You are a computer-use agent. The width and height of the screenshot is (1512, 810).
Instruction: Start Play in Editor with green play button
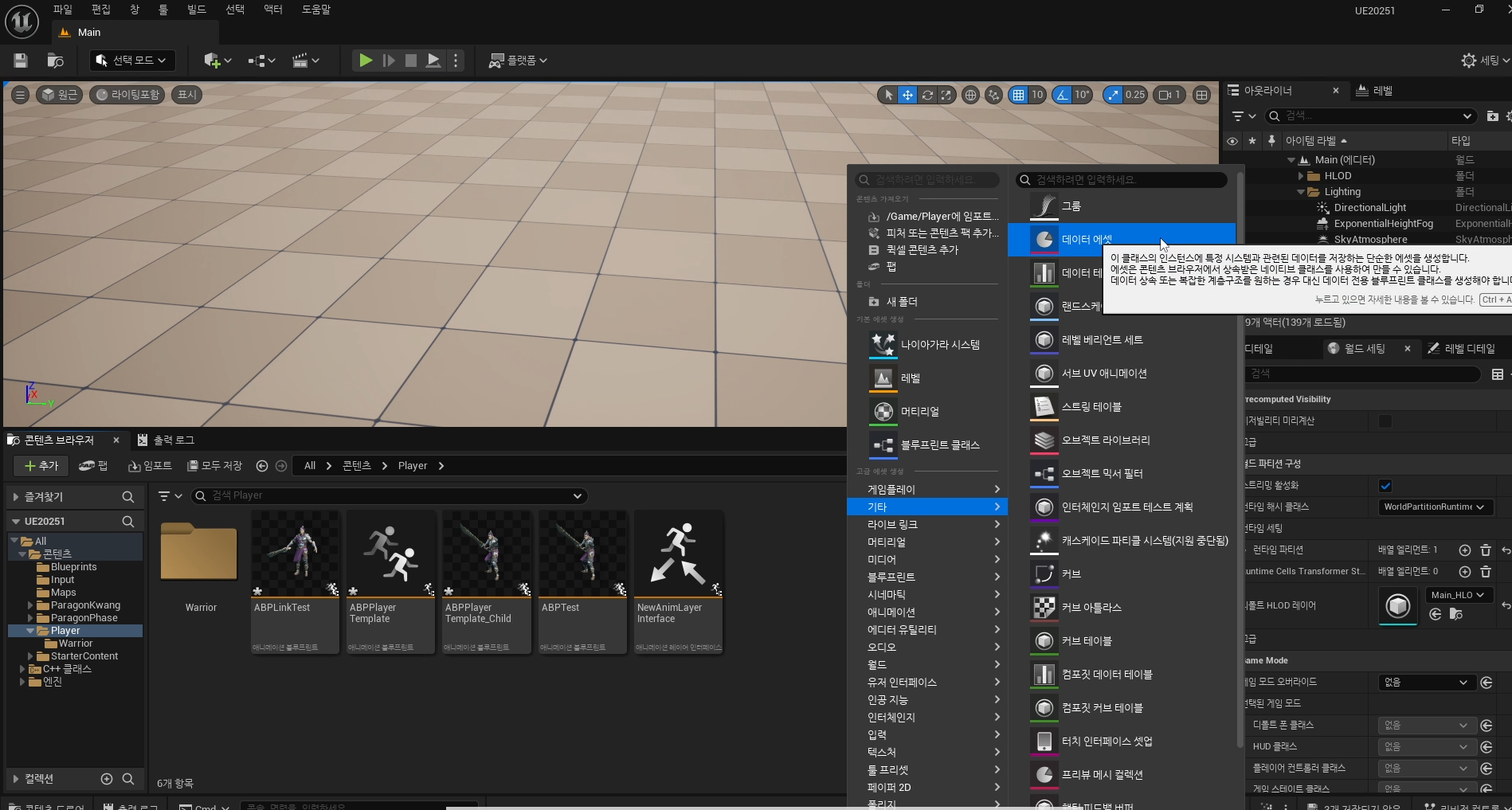click(366, 61)
